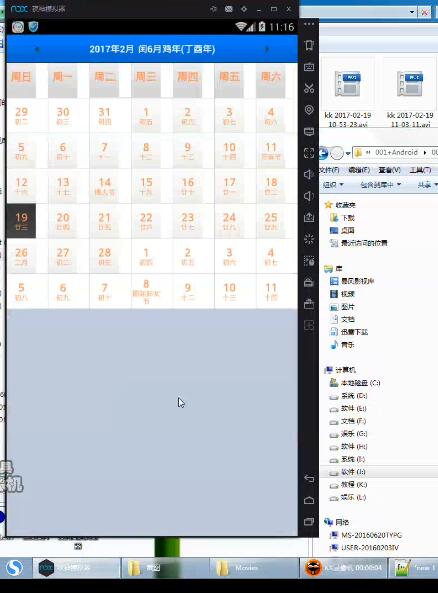
Task: Select 娱乐 (G:) drive
Action: (348, 433)
